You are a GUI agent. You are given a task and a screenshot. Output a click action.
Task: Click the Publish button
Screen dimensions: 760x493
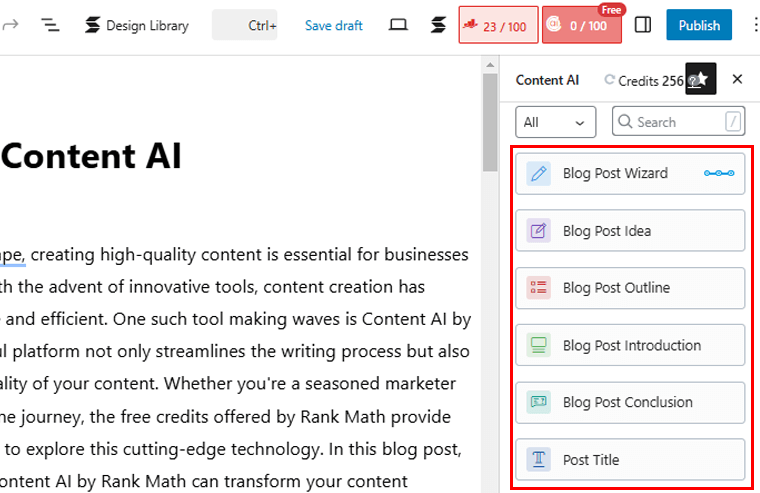coord(699,25)
